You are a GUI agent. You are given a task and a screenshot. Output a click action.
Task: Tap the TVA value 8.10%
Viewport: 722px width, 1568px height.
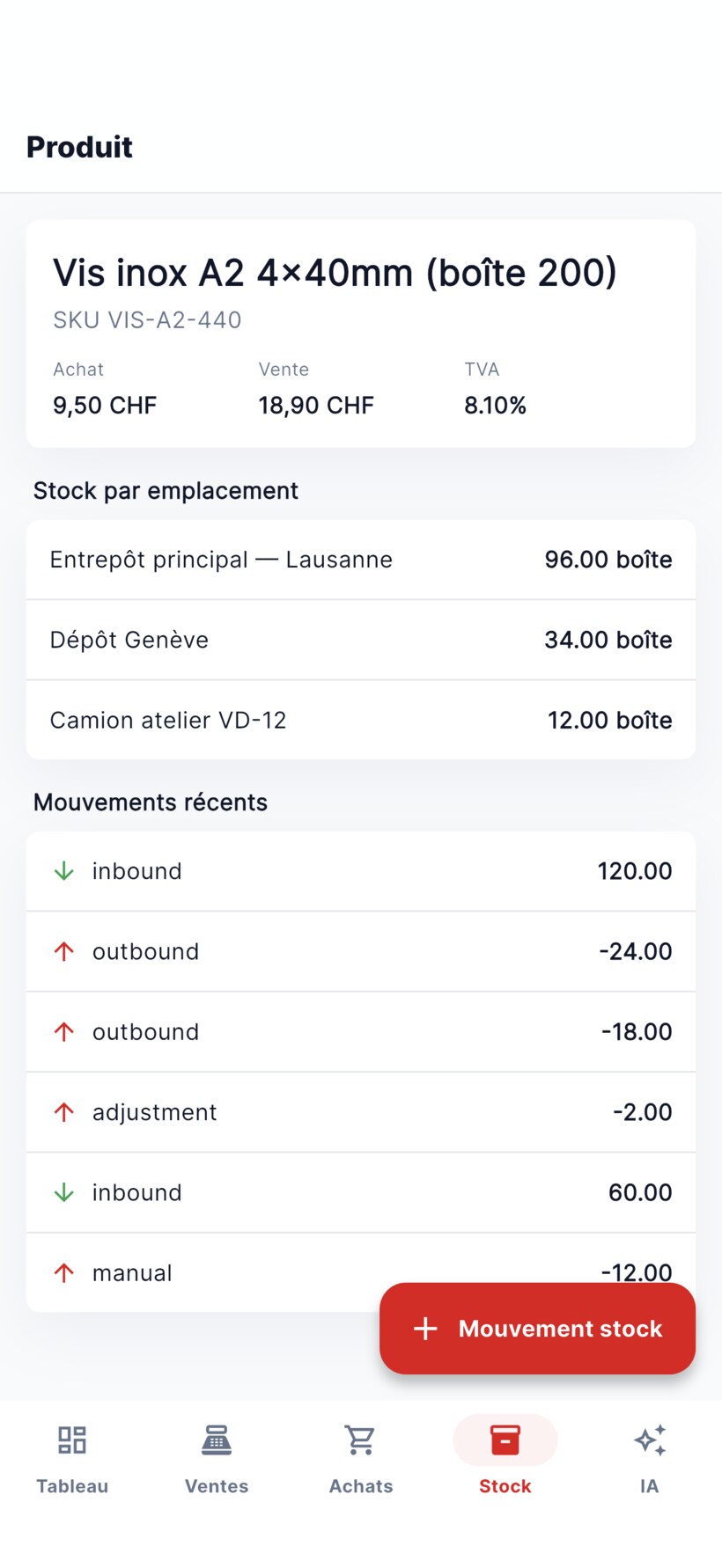[495, 406]
